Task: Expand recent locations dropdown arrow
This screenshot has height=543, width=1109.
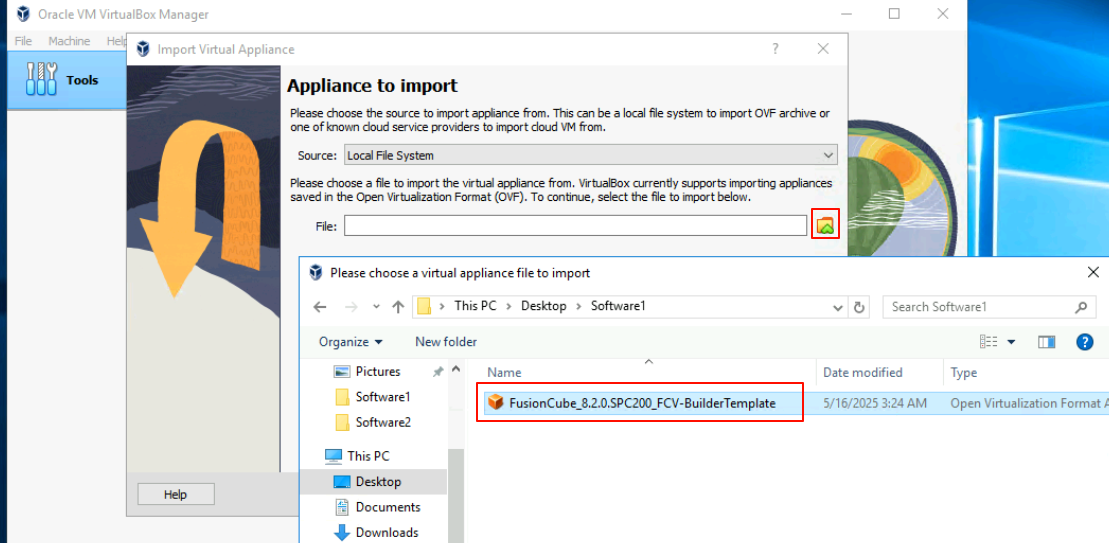Action: (376, 307)
